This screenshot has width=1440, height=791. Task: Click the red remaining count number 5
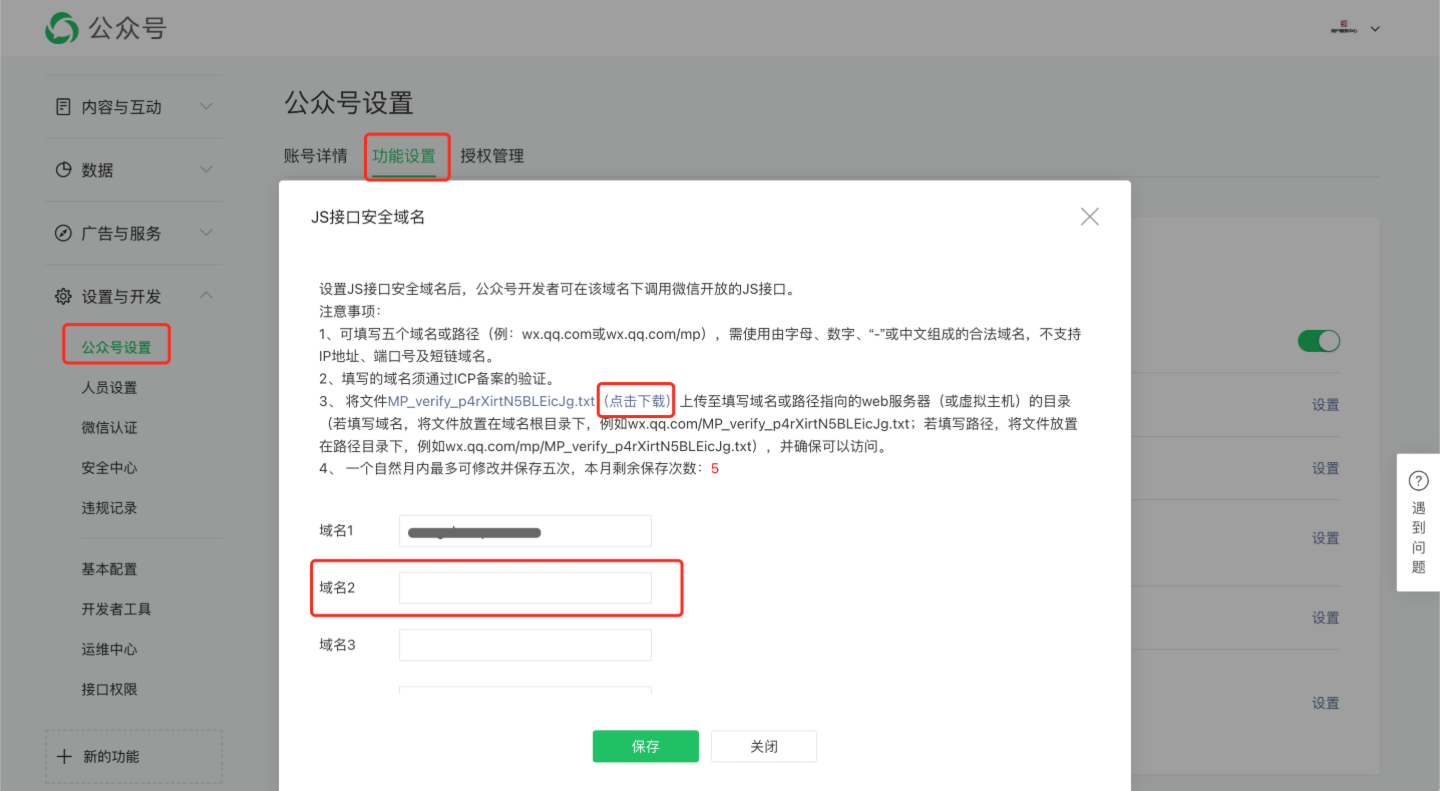point(715,468)
